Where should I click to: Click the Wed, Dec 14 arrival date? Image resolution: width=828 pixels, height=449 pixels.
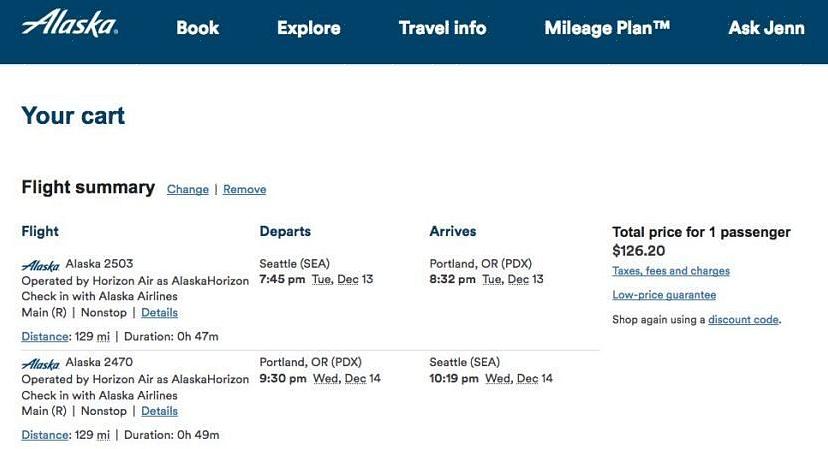[519, 378]
